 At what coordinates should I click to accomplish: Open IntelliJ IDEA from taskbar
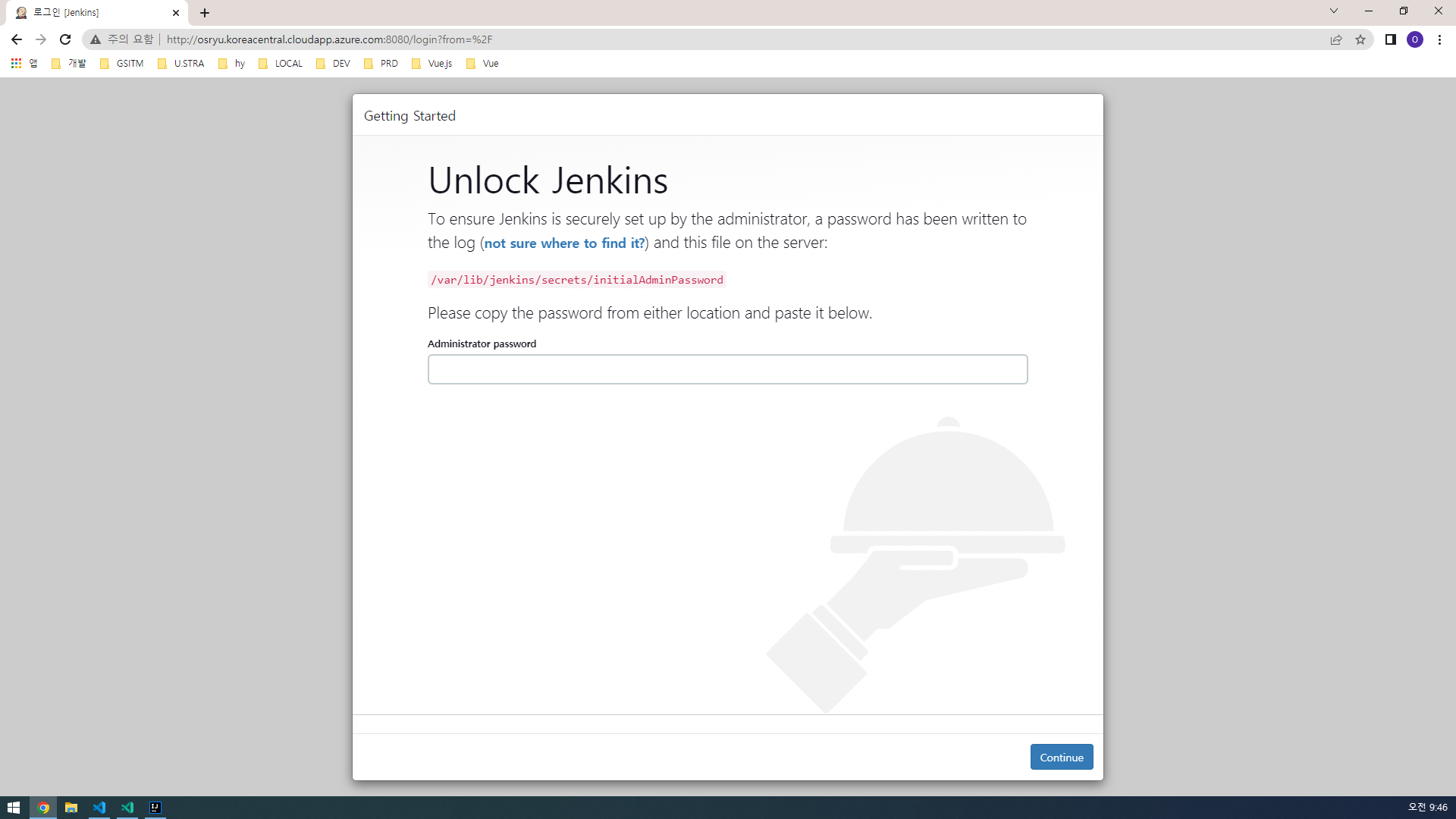[x=155, y=808]
